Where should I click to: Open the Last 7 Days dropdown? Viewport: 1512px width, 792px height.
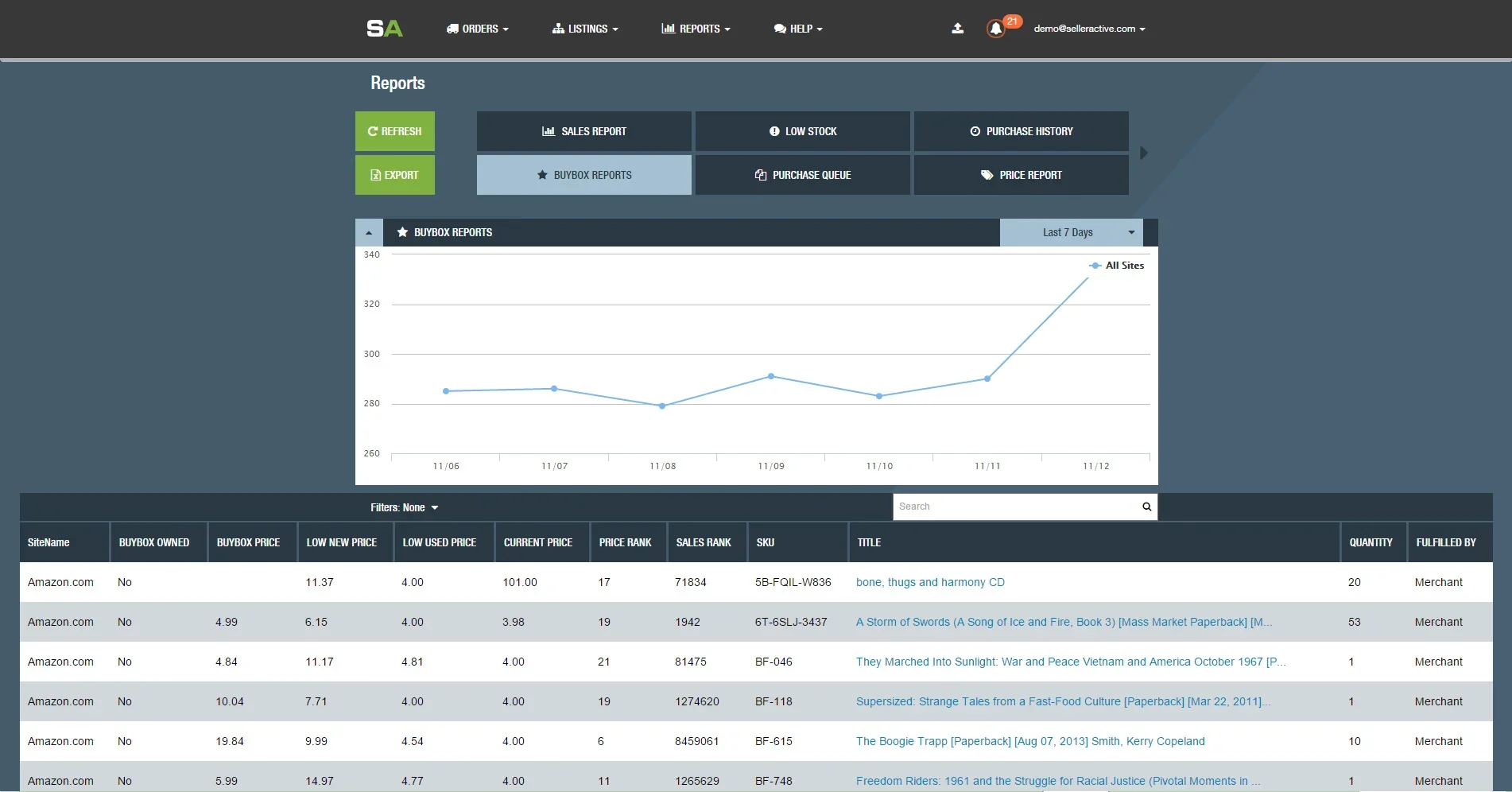1070,232
